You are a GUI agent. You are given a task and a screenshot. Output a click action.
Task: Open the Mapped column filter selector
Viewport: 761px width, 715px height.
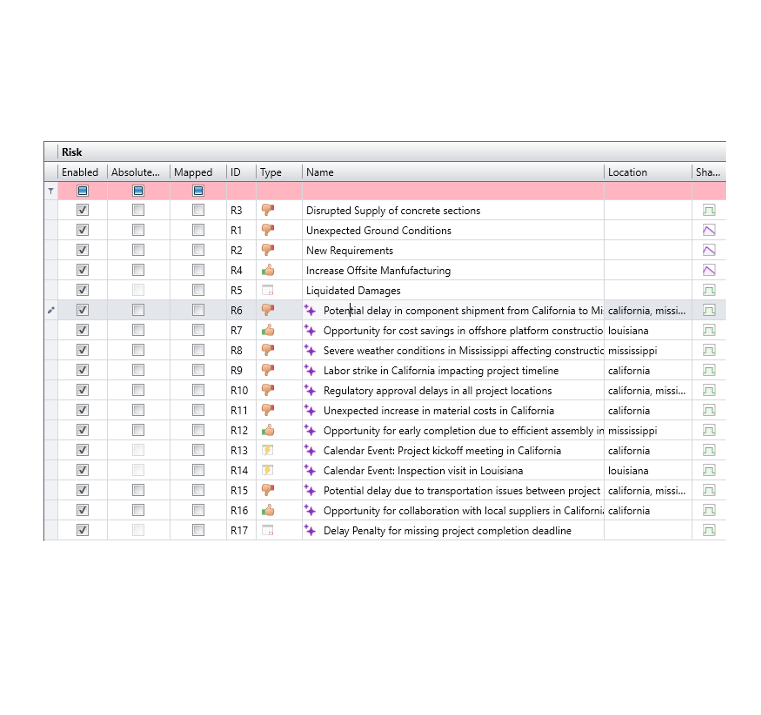pyautogui.click(x=198, y=190)
